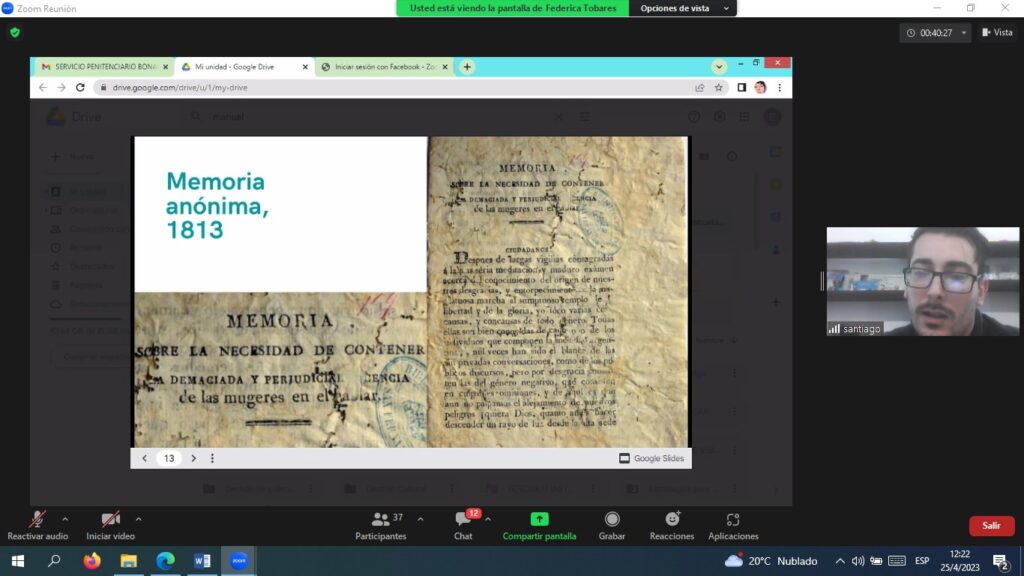Open Microsoft Edge from taskbar
This screenshot has height=576, width=1024.
[x=165, y=561]
